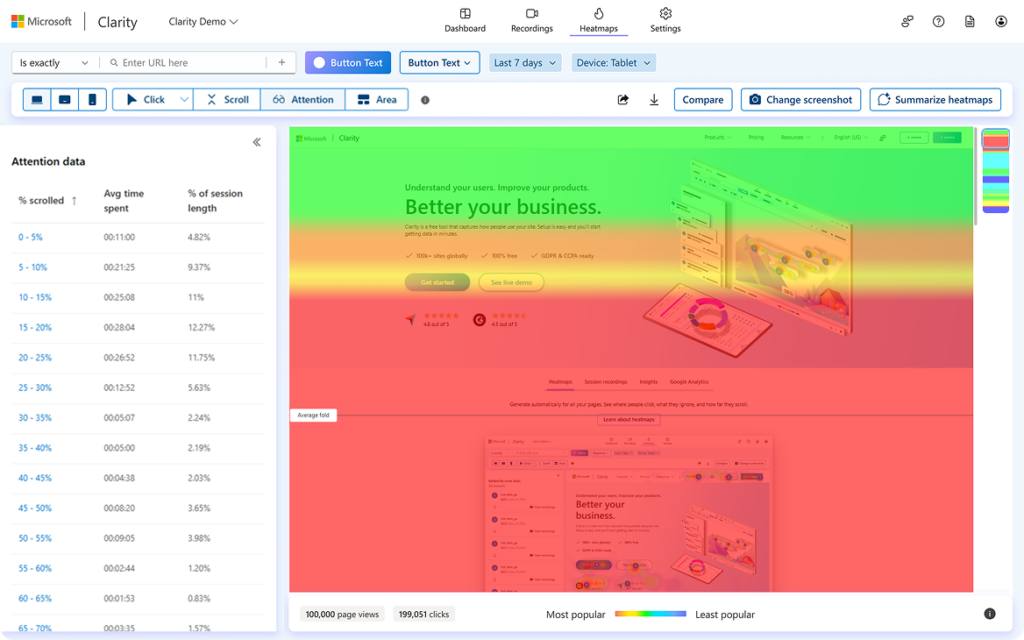Open the documents icon in header
The width and height of the screenshot is (1024, 640).
point(969,21)
